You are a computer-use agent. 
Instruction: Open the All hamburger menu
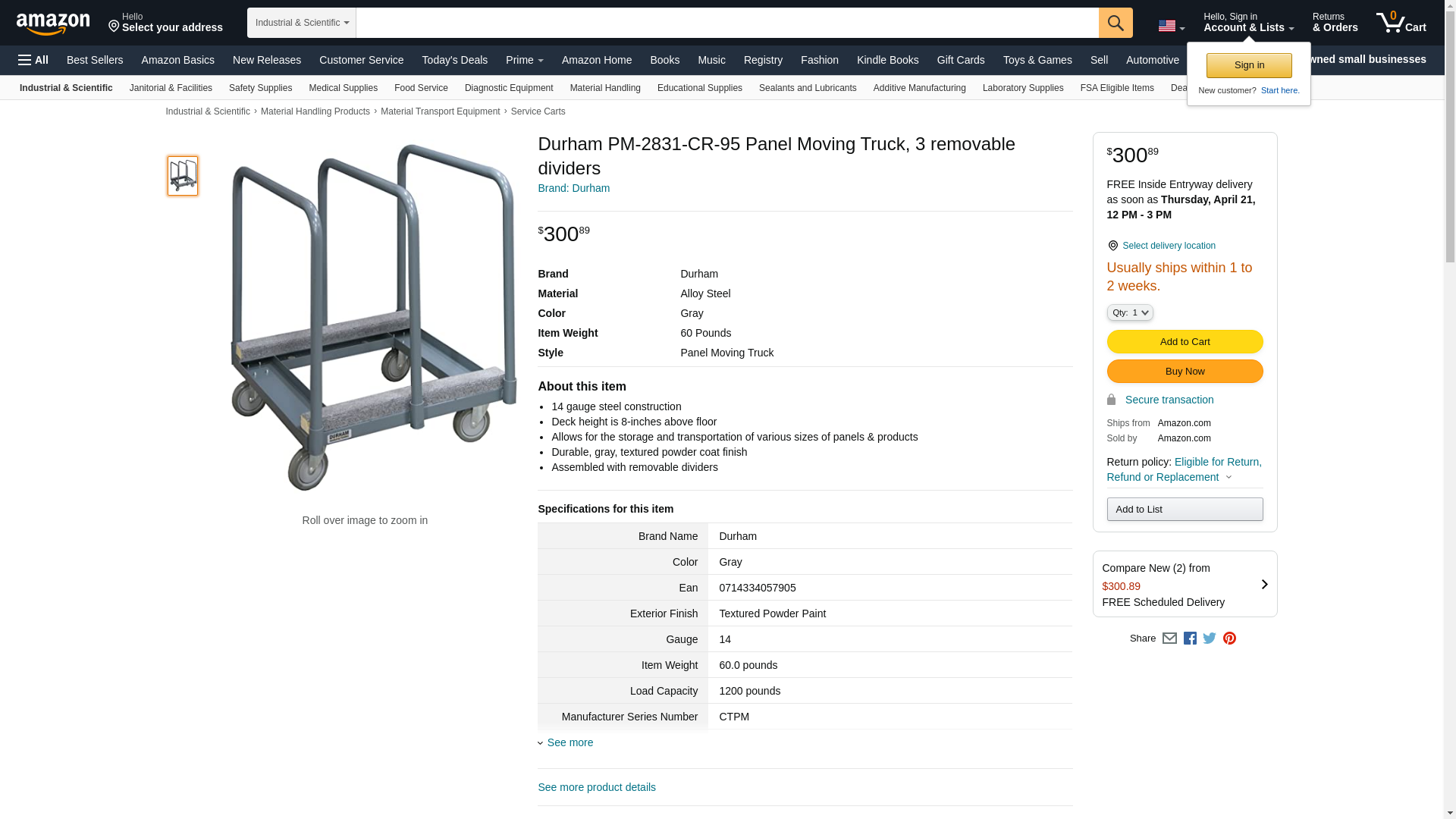[x=33, y=60]
